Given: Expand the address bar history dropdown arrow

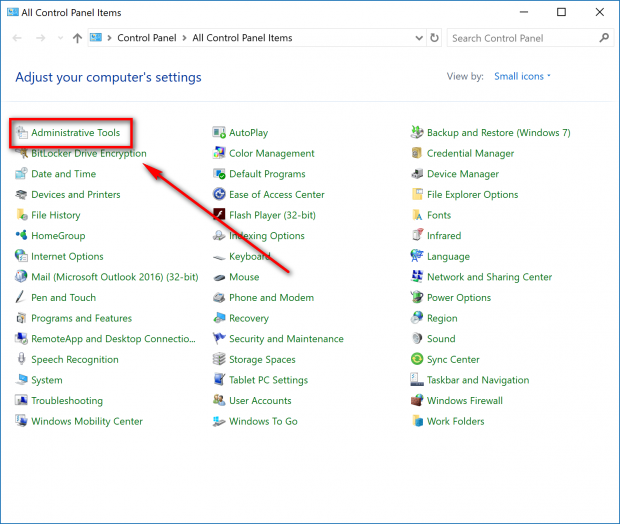Looking at the screenshot, I should pos(419,38).
